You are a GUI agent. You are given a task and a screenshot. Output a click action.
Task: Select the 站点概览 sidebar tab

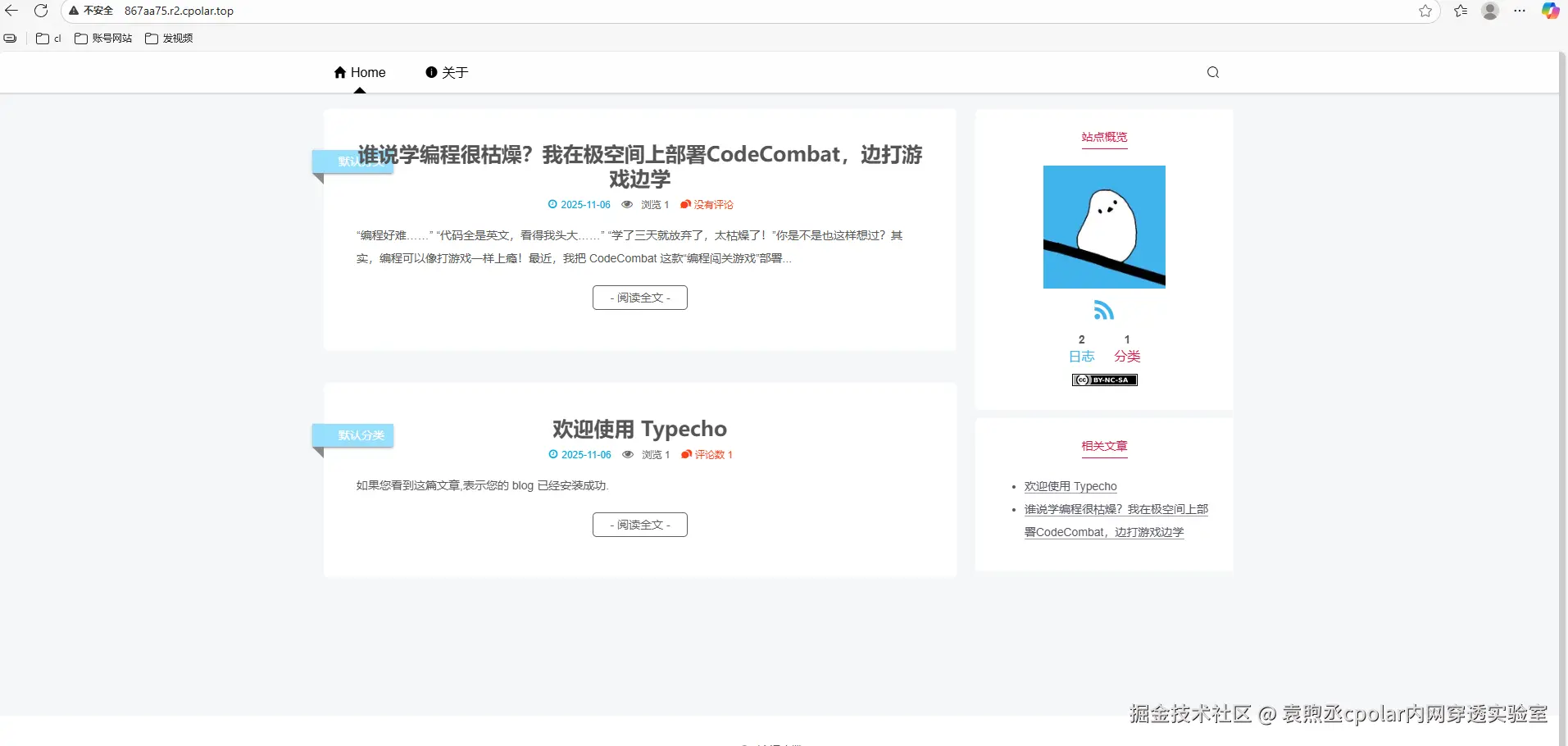tap(1104, 137)
